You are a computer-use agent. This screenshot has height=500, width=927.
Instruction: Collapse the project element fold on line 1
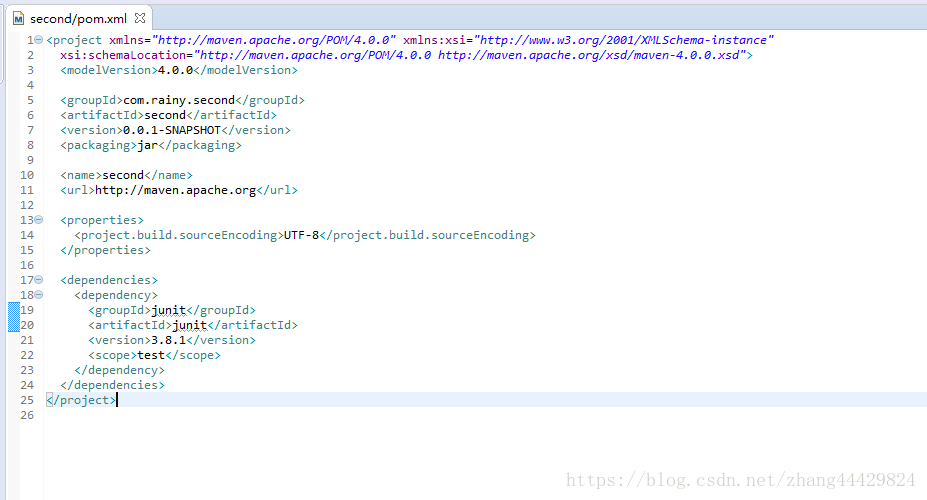pos(38,40)
